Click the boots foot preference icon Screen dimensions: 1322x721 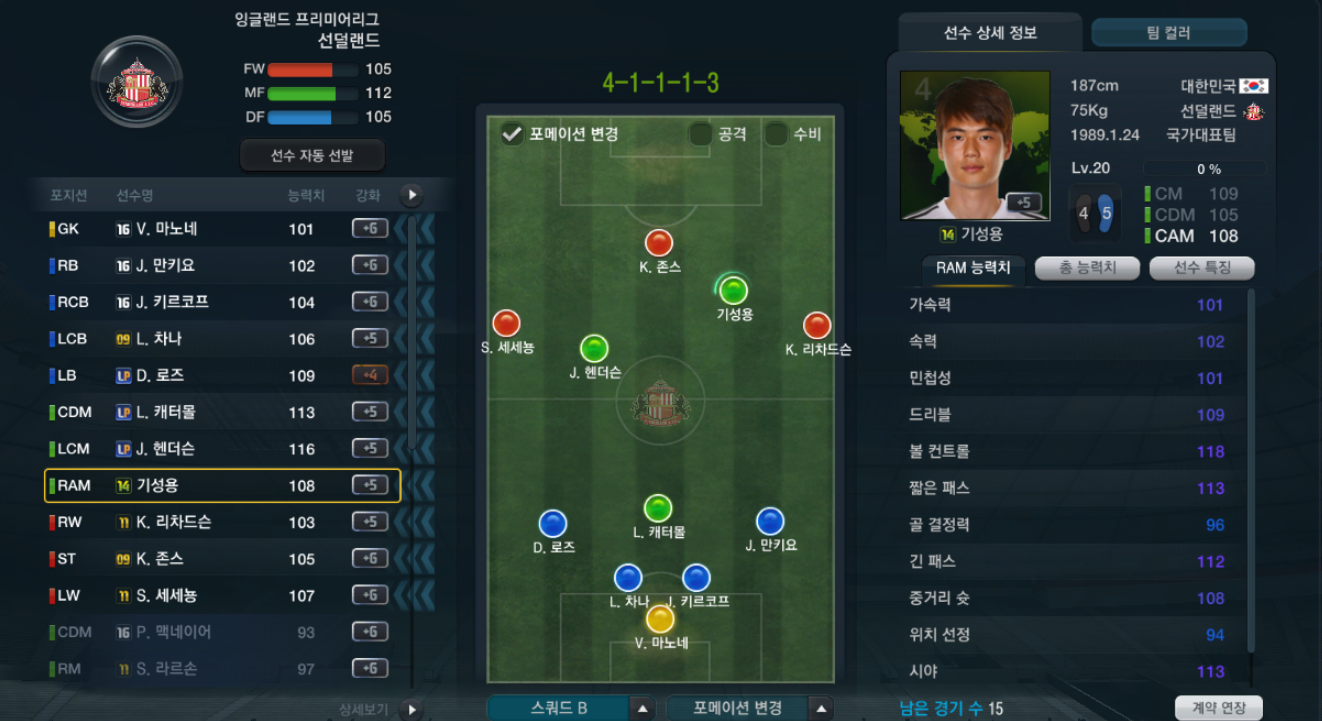pyautogui.click(x=1094, y=214)
